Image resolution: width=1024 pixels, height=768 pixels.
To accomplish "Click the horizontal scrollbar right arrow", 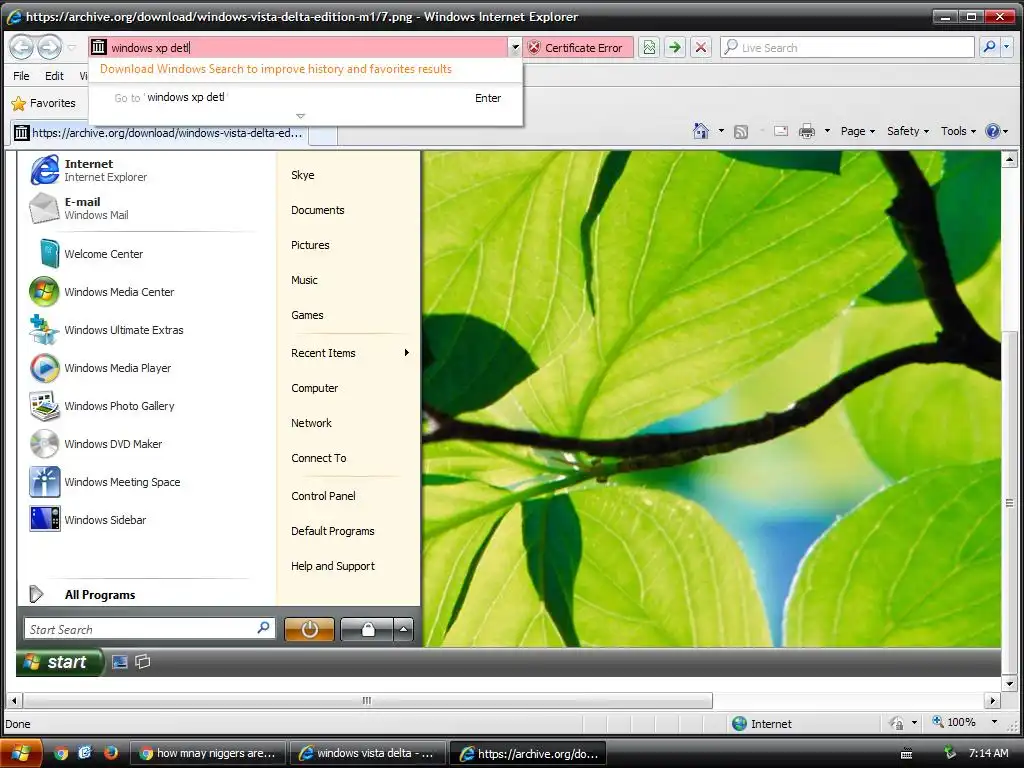I will click(993, 701).
